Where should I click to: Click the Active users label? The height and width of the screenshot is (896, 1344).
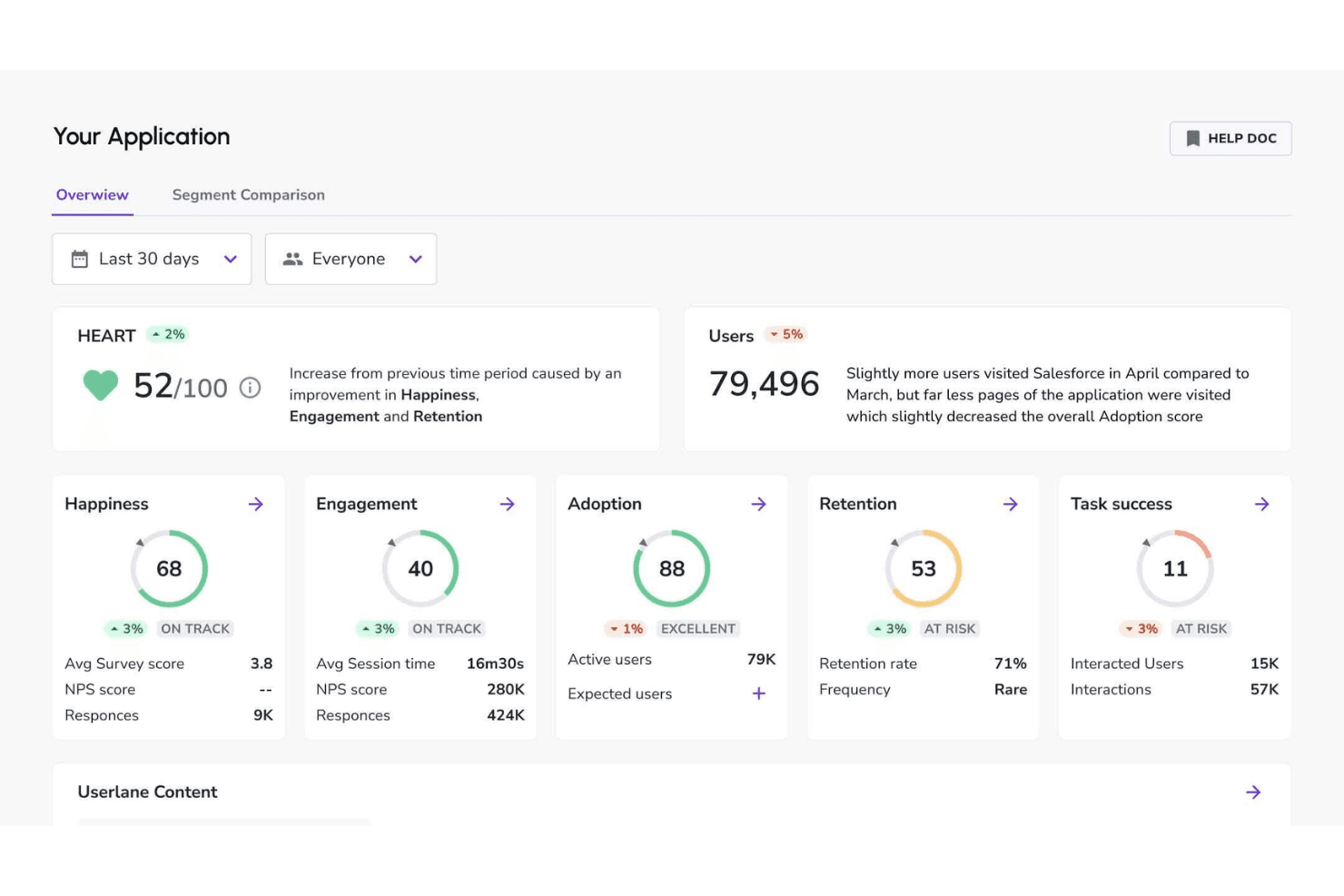(610, 659)
